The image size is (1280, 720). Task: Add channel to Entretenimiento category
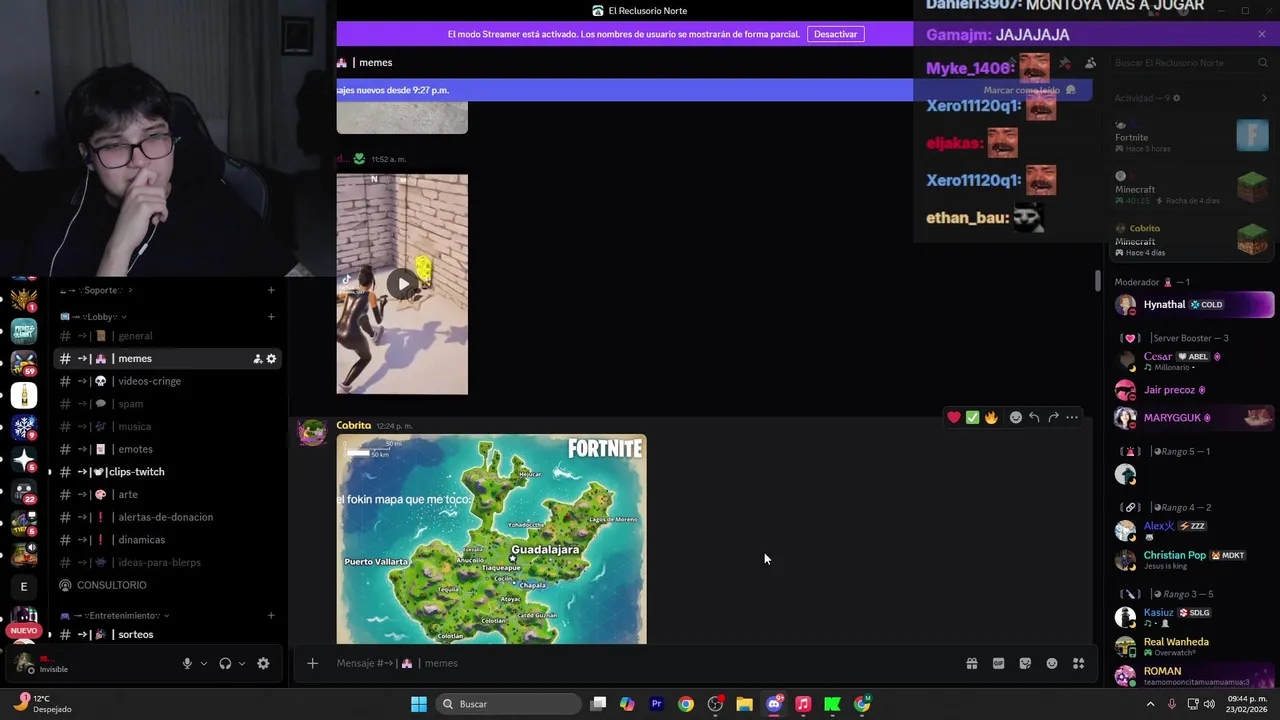[271, 616]
